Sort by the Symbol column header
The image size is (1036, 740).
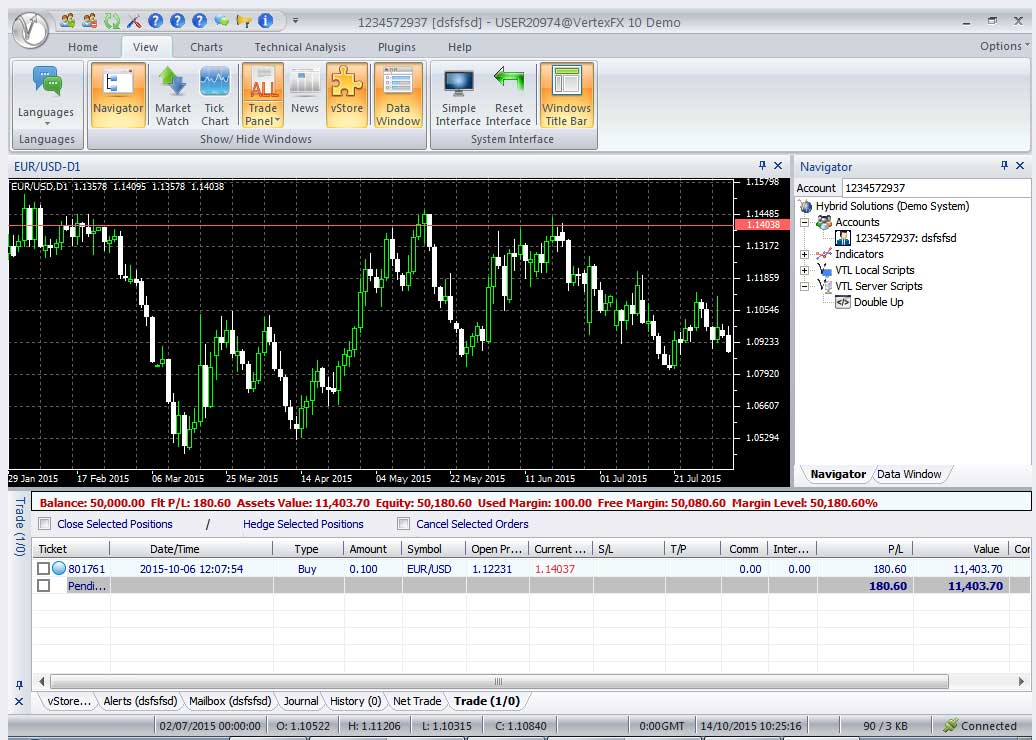(x=434, y=548)
